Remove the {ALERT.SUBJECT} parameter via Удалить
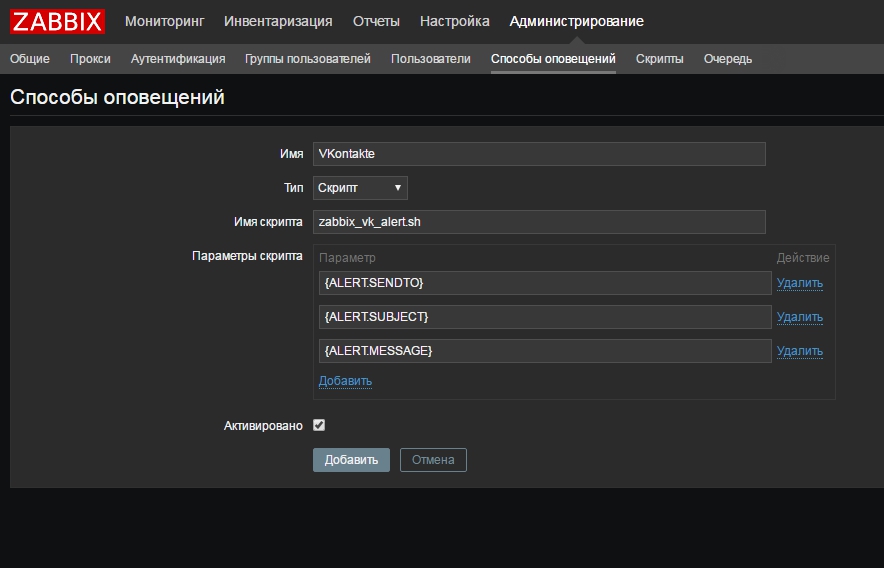Viewport: 884px width, 568px height. coord(799,316)
